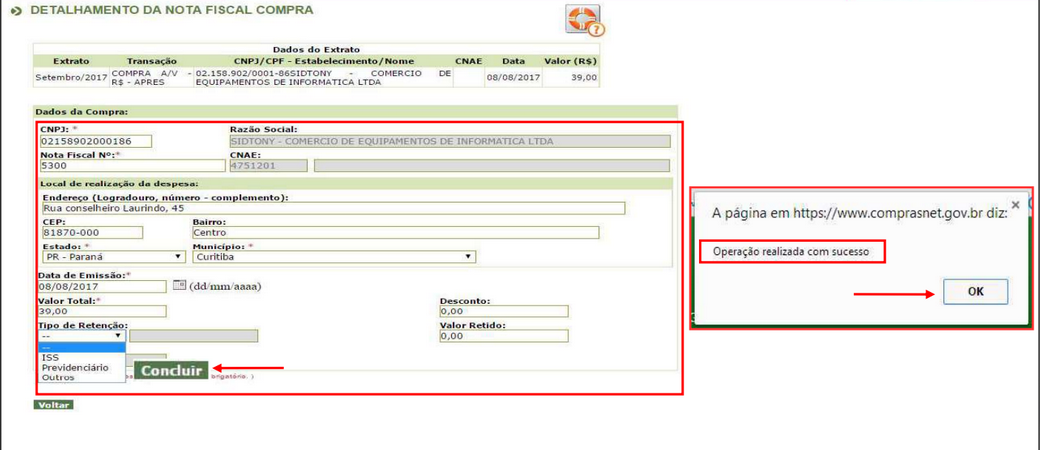Expand the Estado dropdown PR - Paraná

(113, 257)
